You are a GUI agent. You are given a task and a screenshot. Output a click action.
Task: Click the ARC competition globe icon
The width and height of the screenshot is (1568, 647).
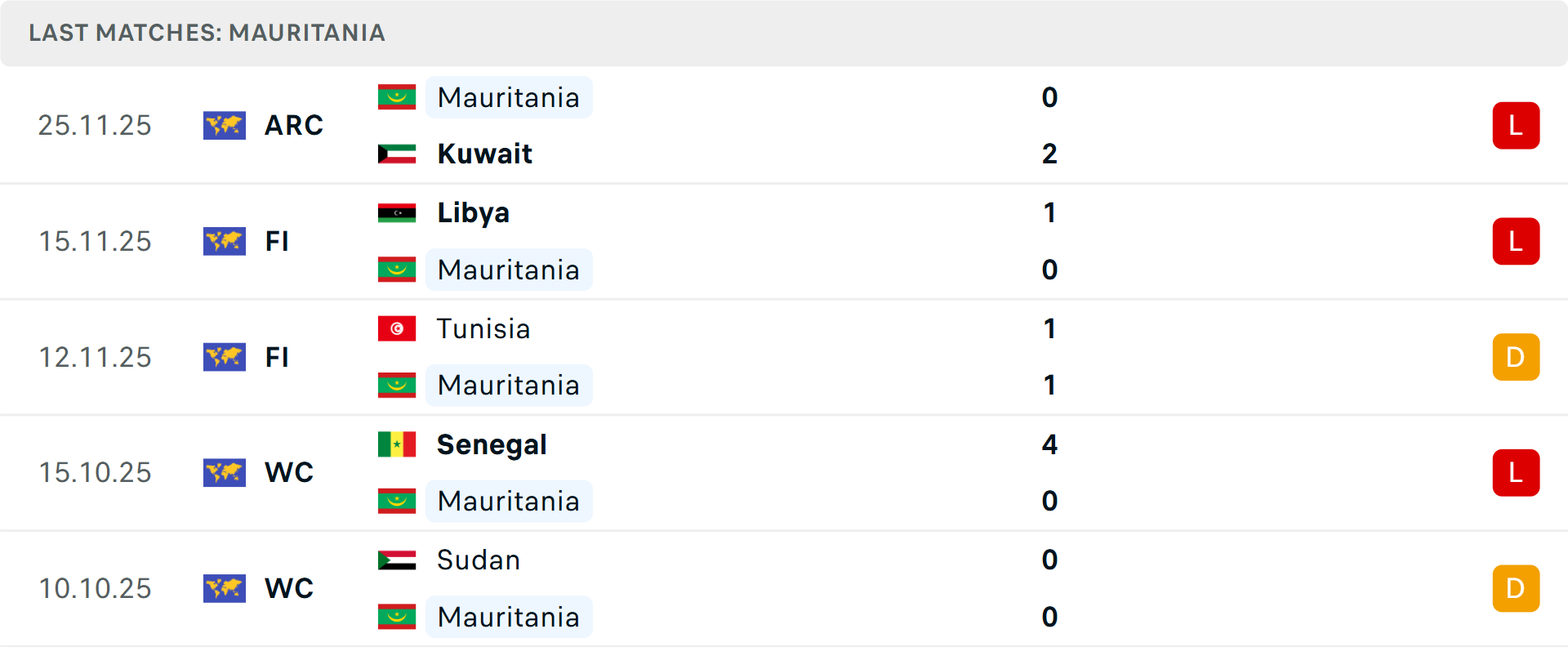click(x=225, y=126)
